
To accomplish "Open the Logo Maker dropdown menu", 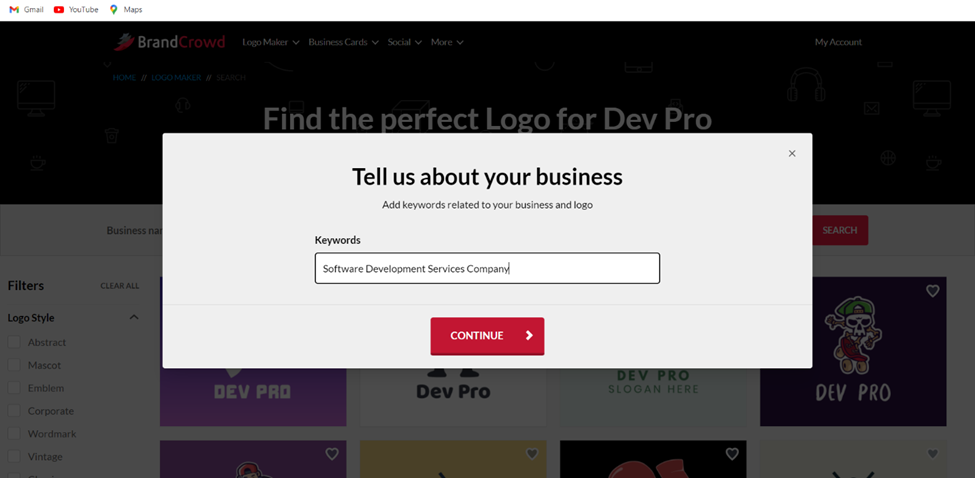I will tap(270, 42).
